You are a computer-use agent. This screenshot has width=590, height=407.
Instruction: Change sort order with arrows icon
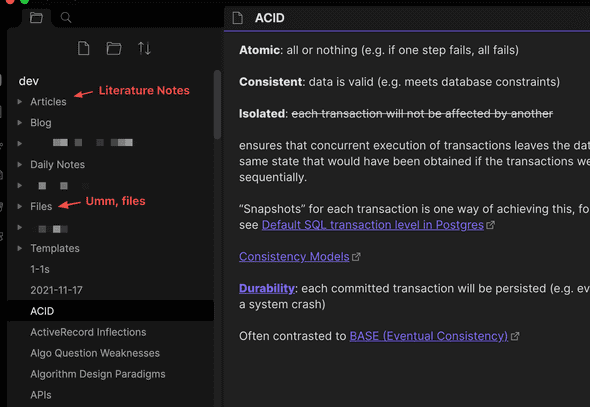pyautogui.click(x=144, y=49)
